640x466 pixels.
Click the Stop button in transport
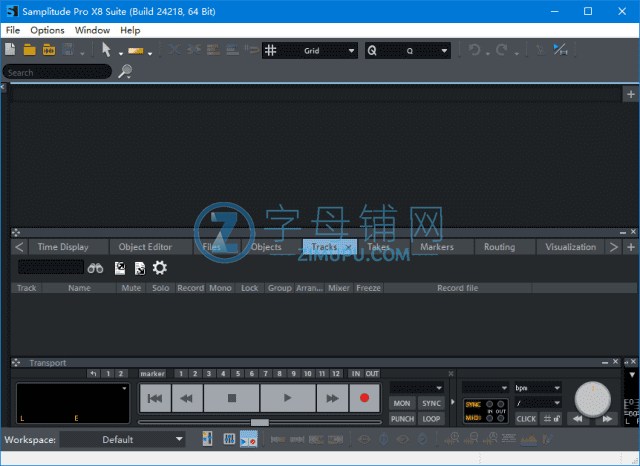232,398
